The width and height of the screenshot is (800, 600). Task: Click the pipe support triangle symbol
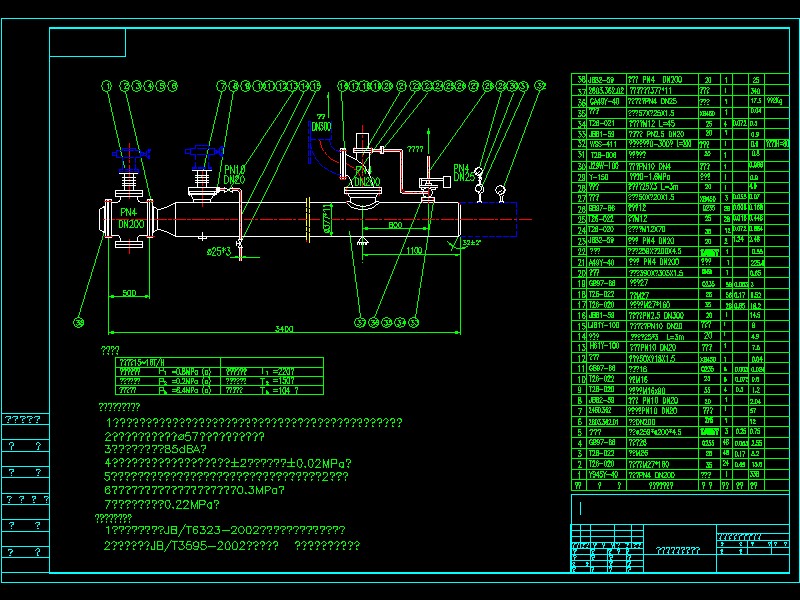[x=362, y=242]
